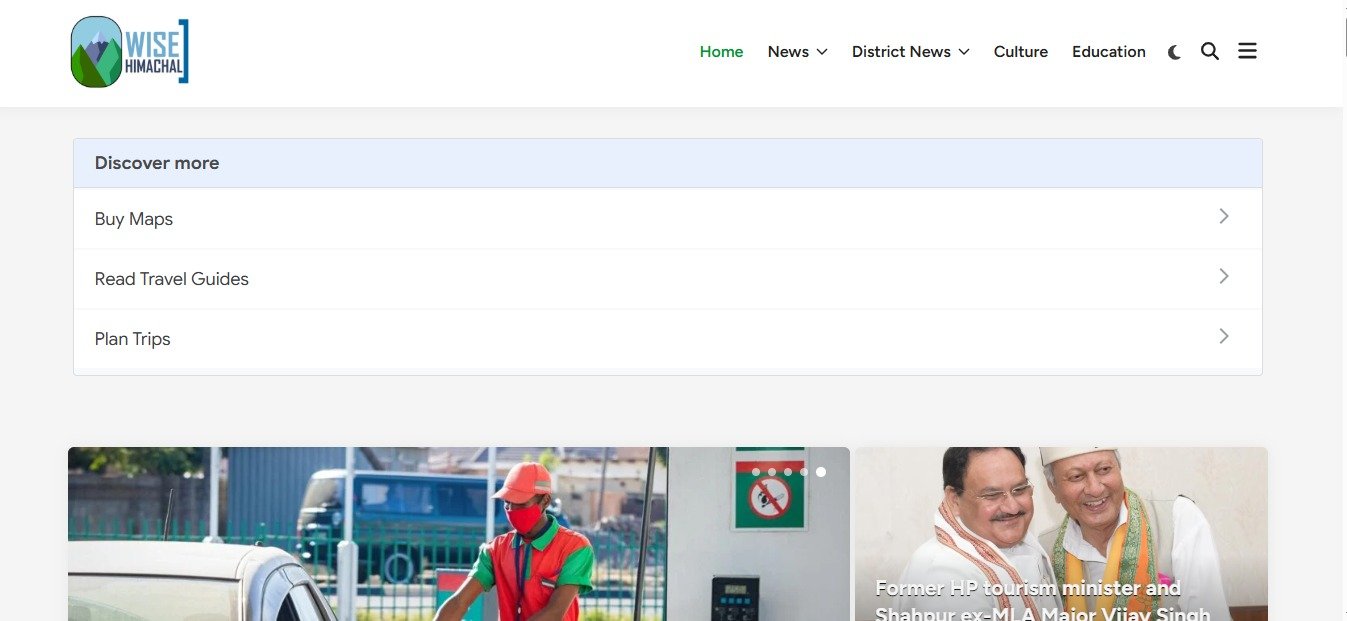
Task: Select the second carousel slide dot
Action: pyautogui.click(x=772, y=471)
